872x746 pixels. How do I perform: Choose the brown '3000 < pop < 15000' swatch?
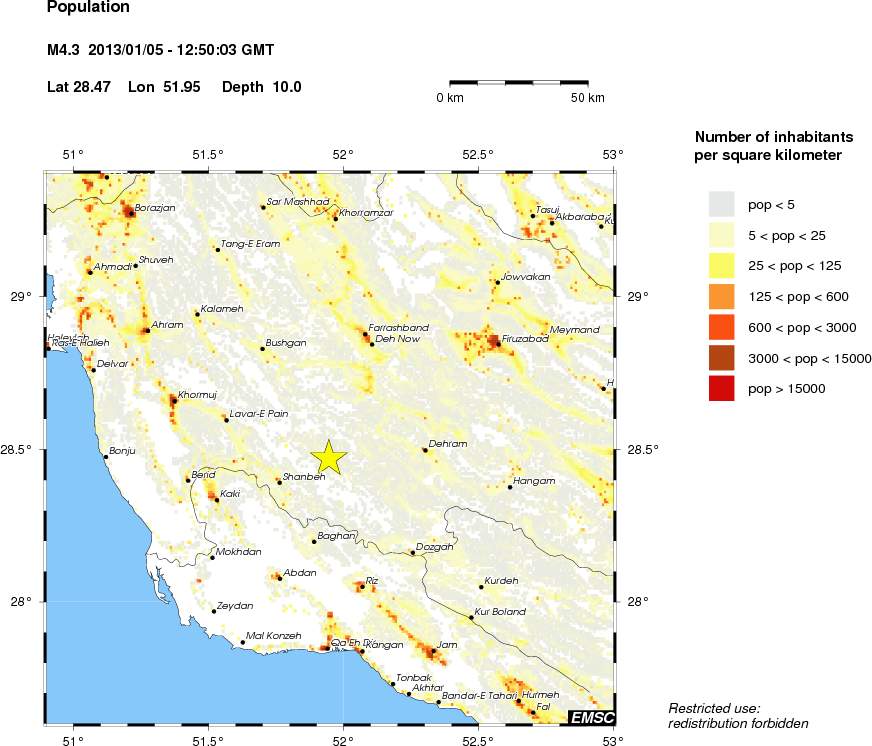point(721,358)
